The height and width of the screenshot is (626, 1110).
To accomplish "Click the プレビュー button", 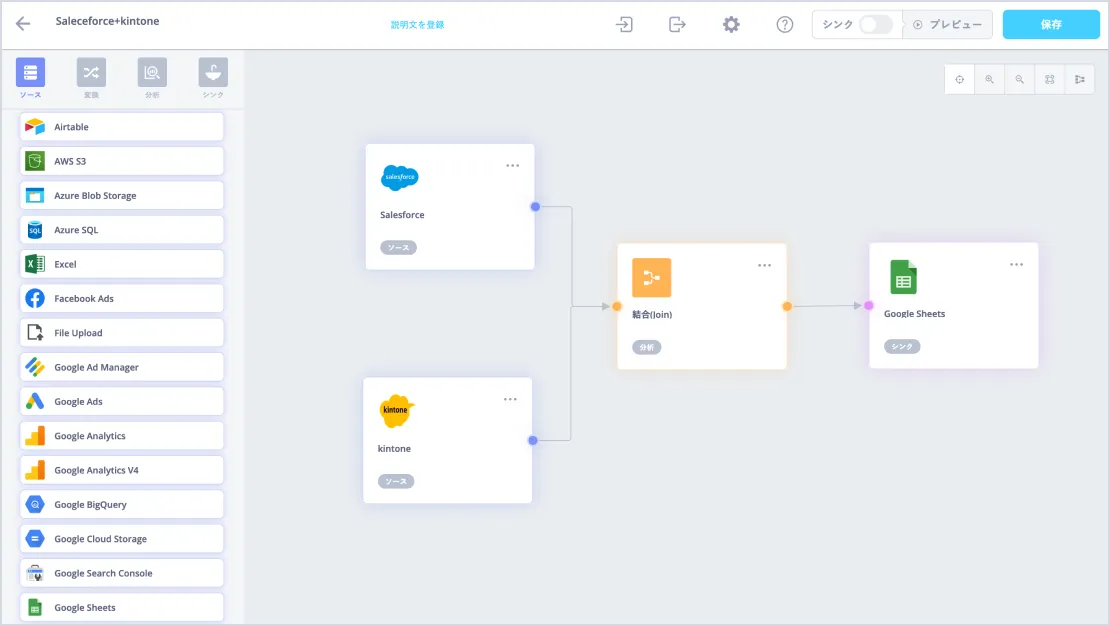I will 947,24.
